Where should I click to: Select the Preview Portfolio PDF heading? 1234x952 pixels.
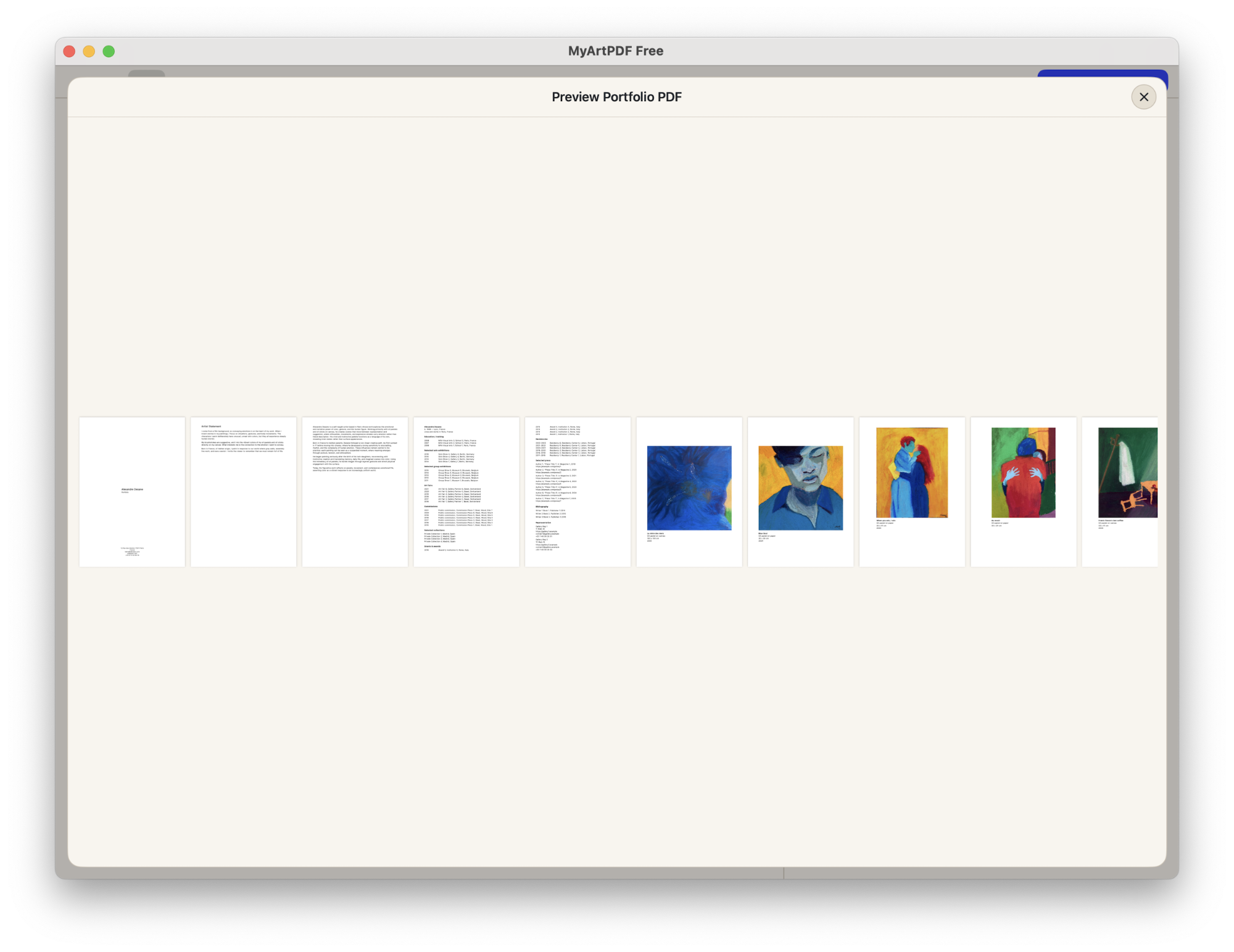click(616, 96)
